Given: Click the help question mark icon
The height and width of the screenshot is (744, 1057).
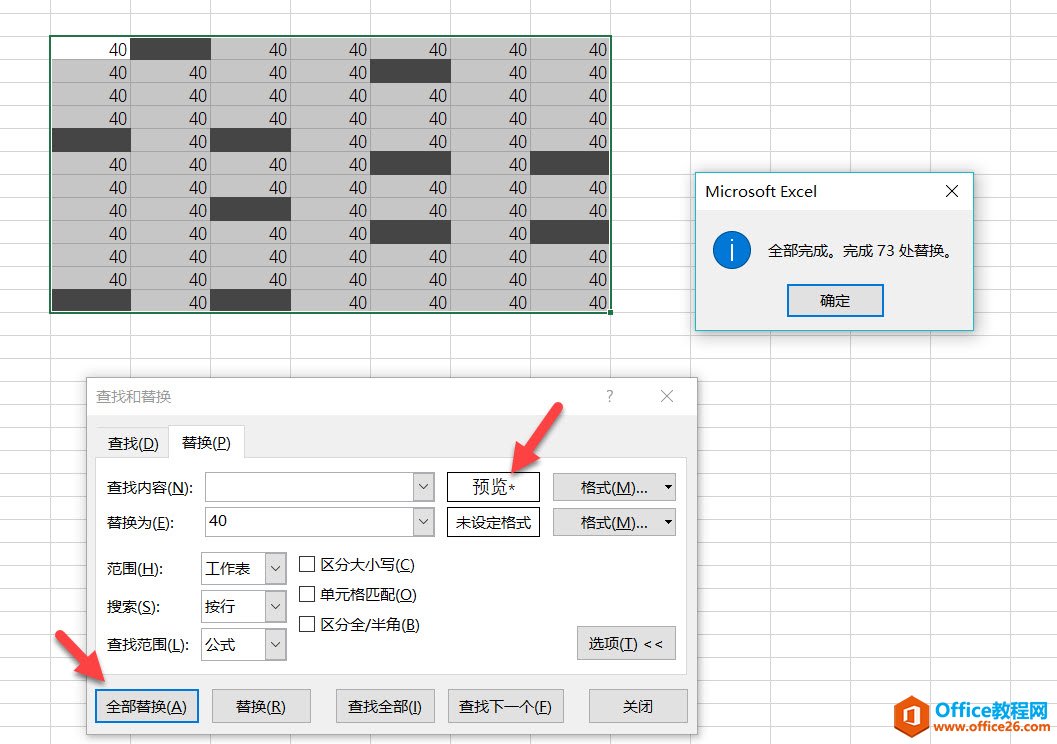Looking at the screenshot, I should [610, 397].
